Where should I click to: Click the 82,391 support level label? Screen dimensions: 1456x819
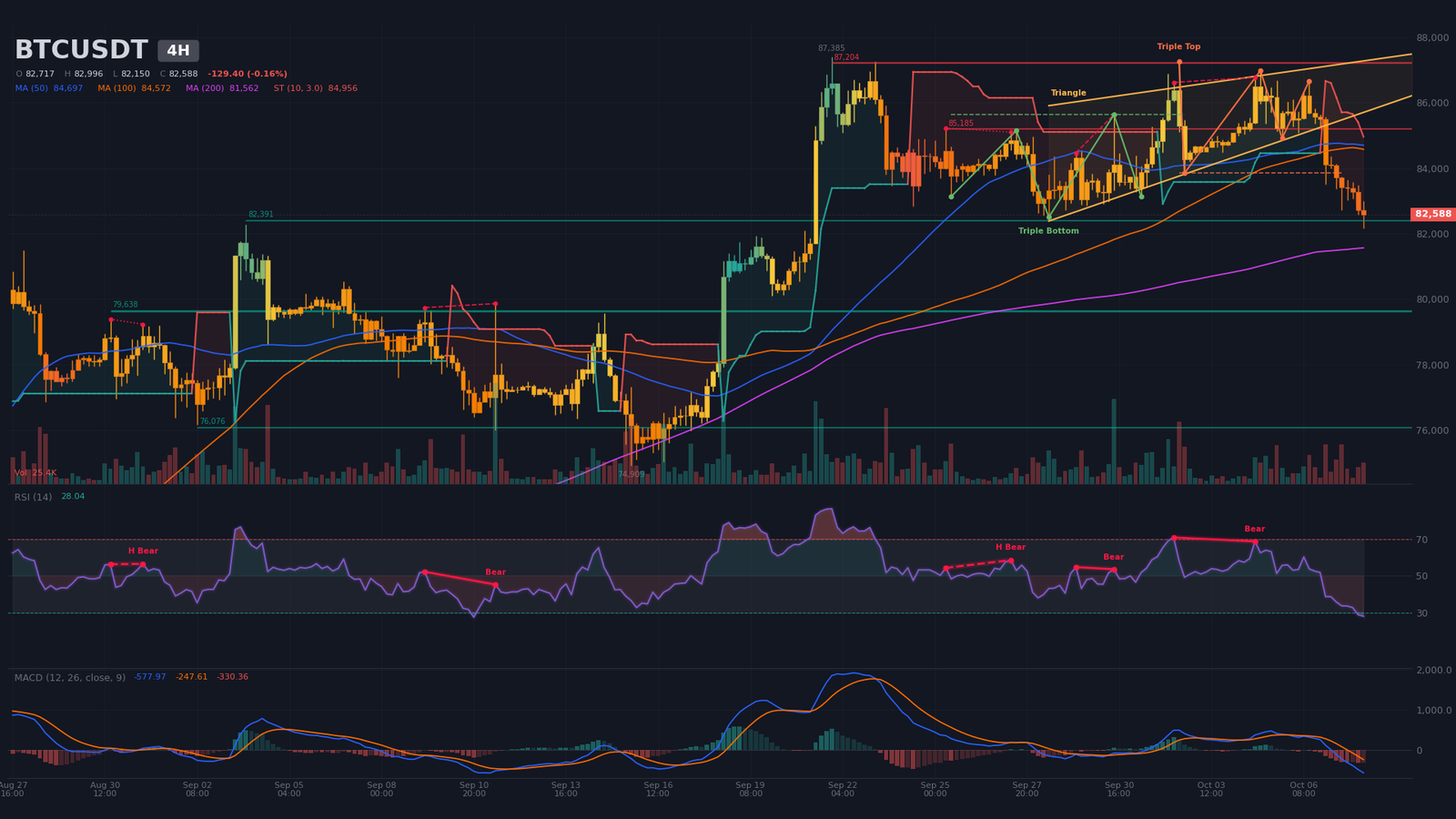pos(260,215)
